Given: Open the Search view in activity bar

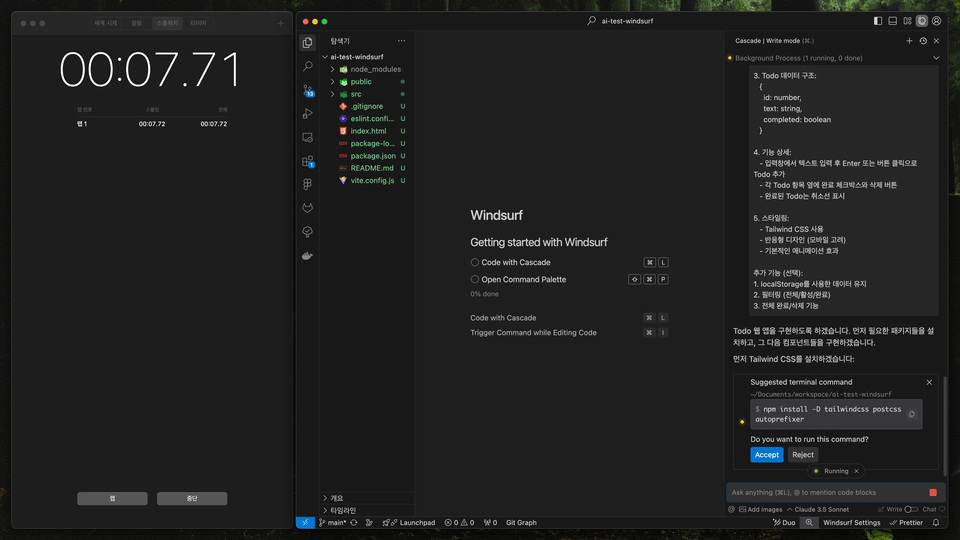Looking at the screenshot, I should (308, 66).
